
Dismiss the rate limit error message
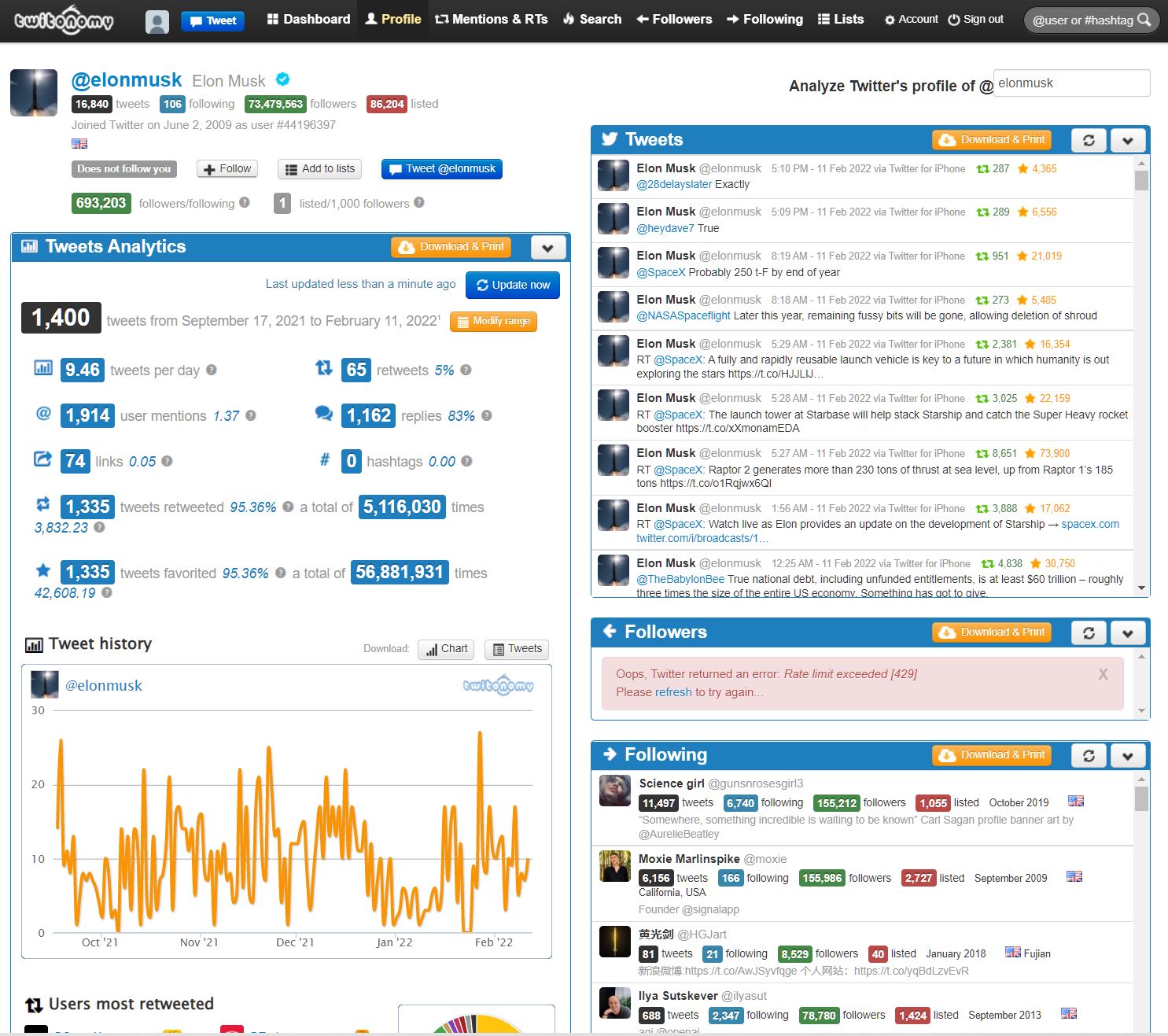coord(1103,674)
